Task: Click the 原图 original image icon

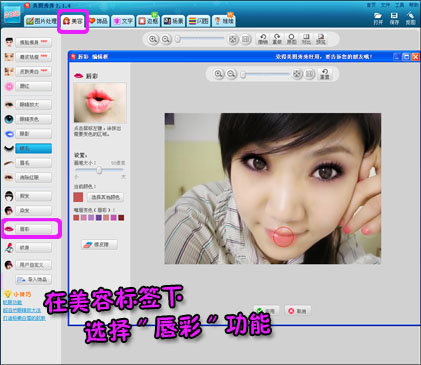Action: pyautogui.click(x=292, y=39)
